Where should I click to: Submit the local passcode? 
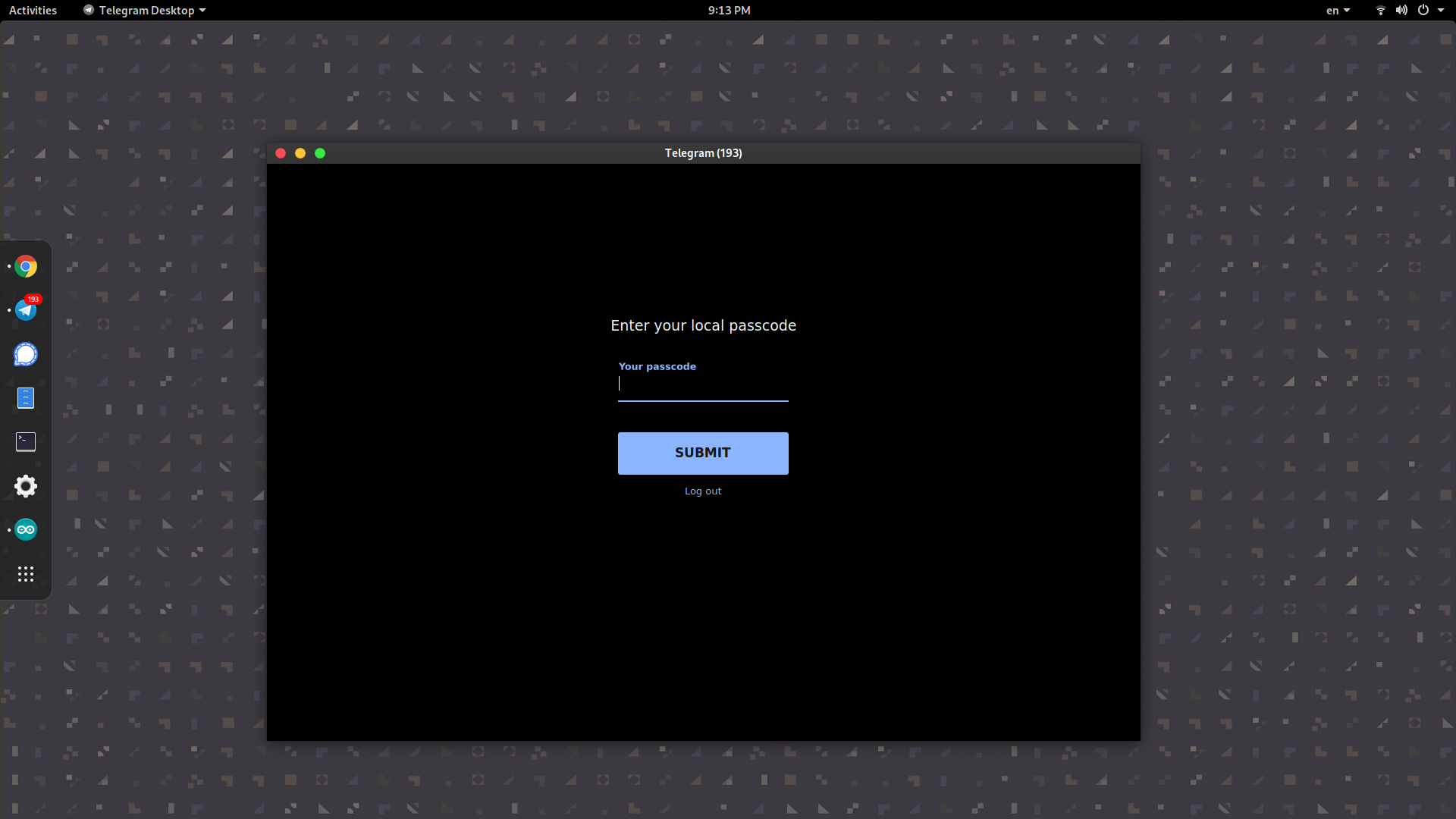(703, 453)
